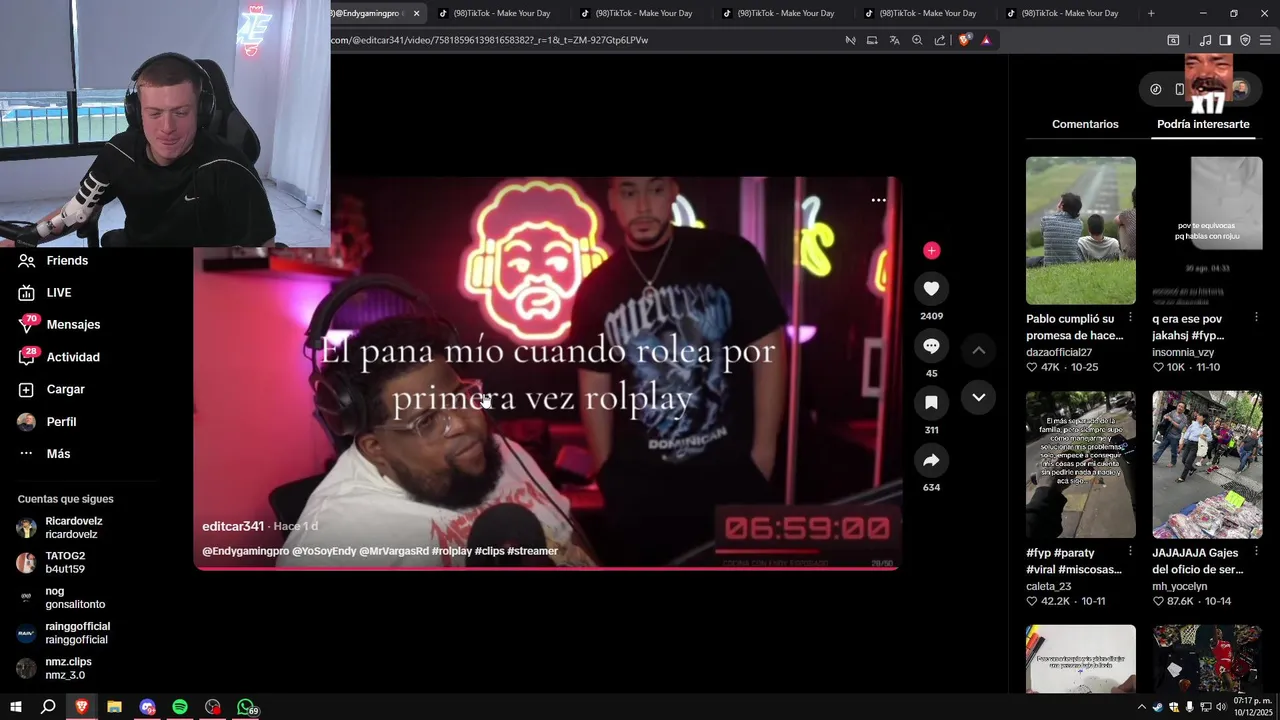Click the Discord icon in the taskbar

point(147,707)
